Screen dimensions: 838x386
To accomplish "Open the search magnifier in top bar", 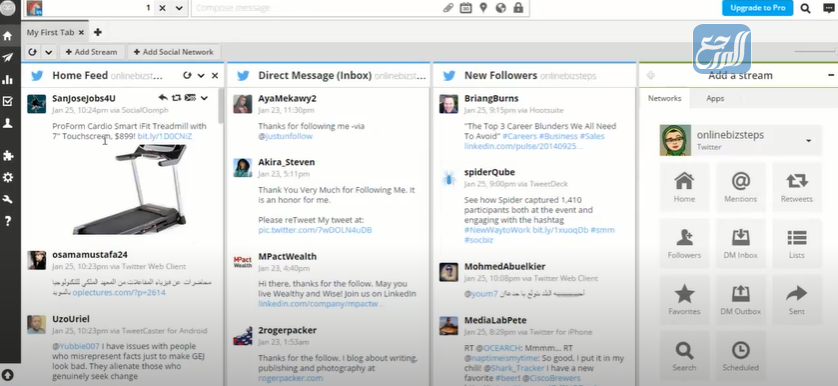I will [x=805, y=8].
